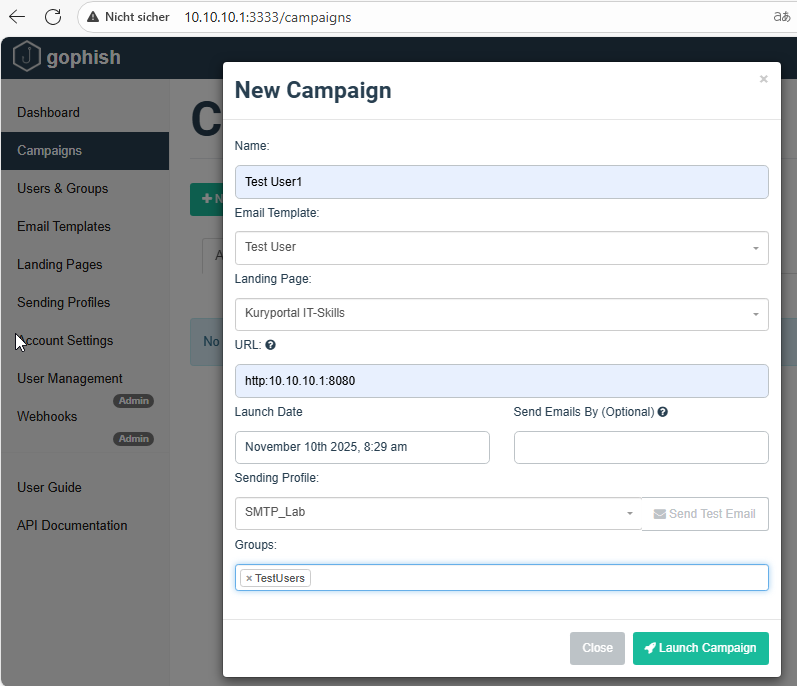Viewport: 797px width, 686px height.
Task: Click the browser address bar URL
Action: (267, 17)
